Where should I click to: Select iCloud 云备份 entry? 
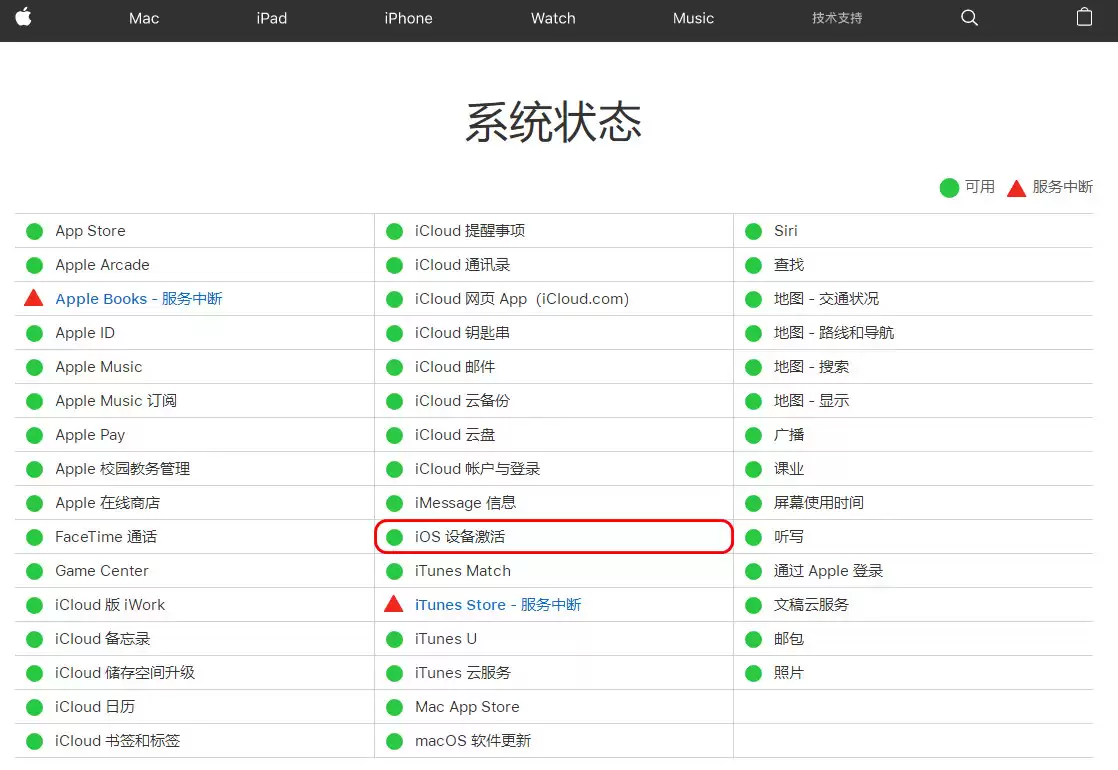coord(462,401)
